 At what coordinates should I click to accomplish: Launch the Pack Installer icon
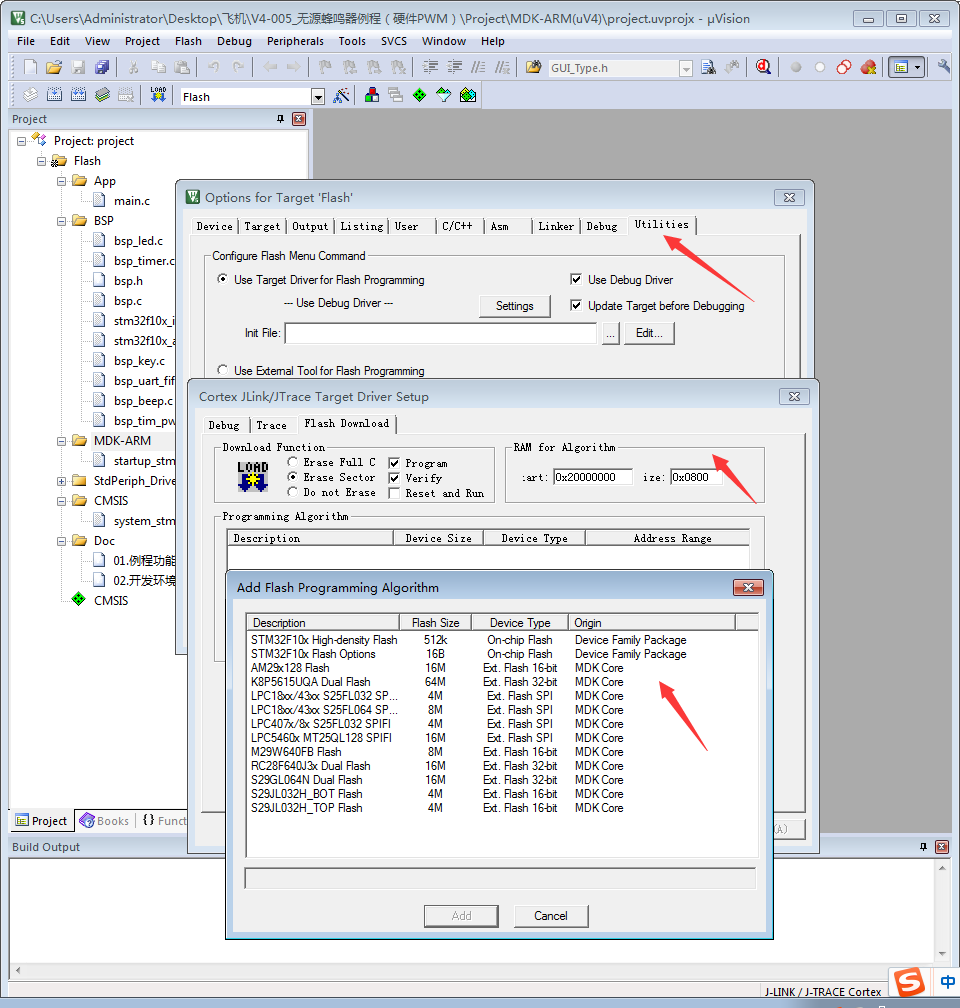[x=467, y=96]
